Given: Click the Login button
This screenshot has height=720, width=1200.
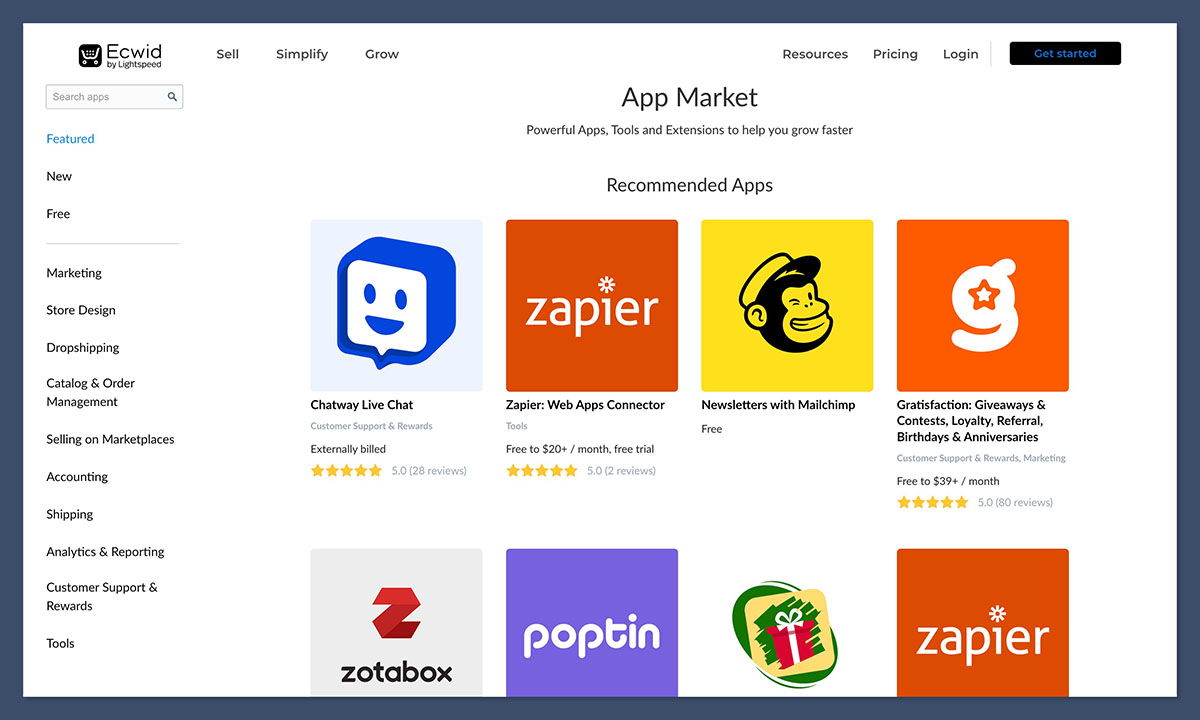Looking at the screenshot, I should (960, 54).
